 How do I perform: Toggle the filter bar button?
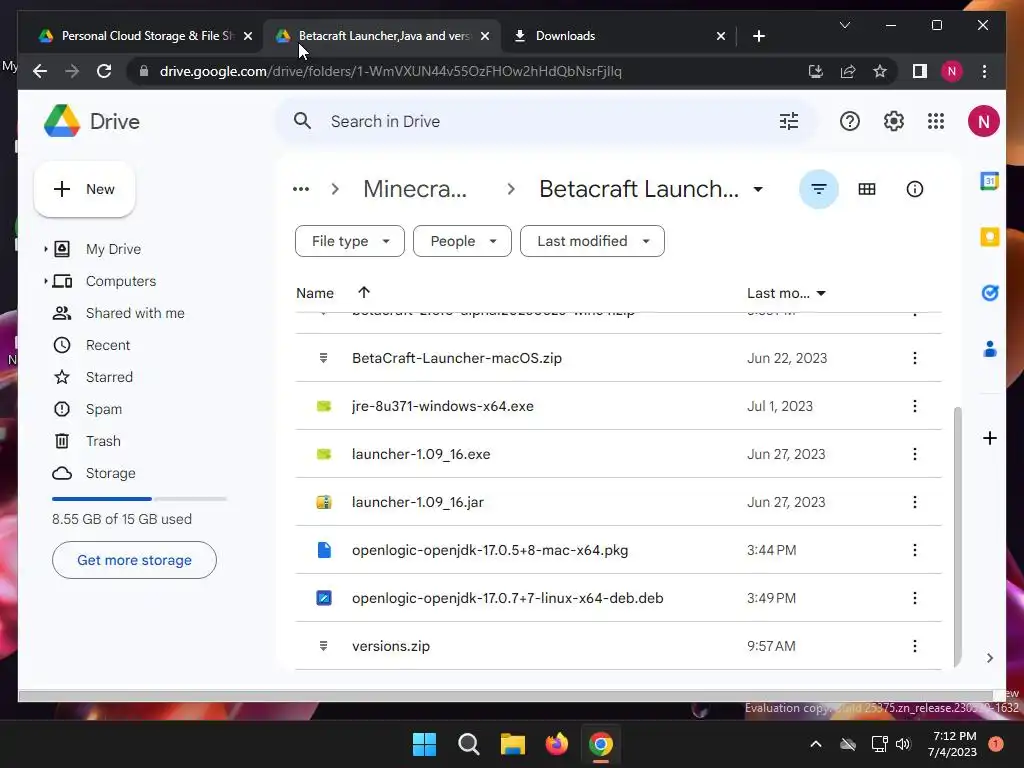[818, 189]
